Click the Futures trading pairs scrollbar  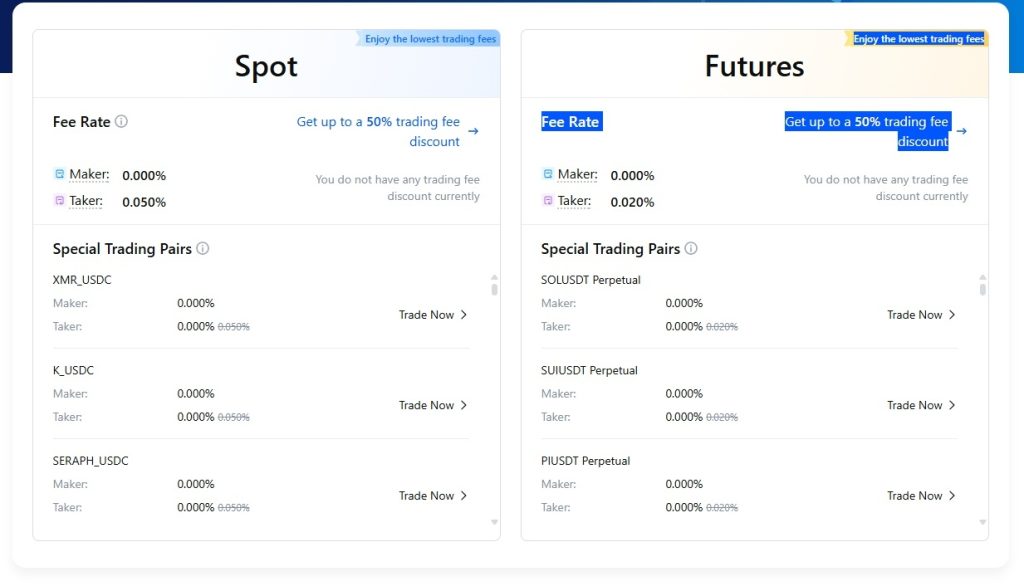tap(981, 290)
